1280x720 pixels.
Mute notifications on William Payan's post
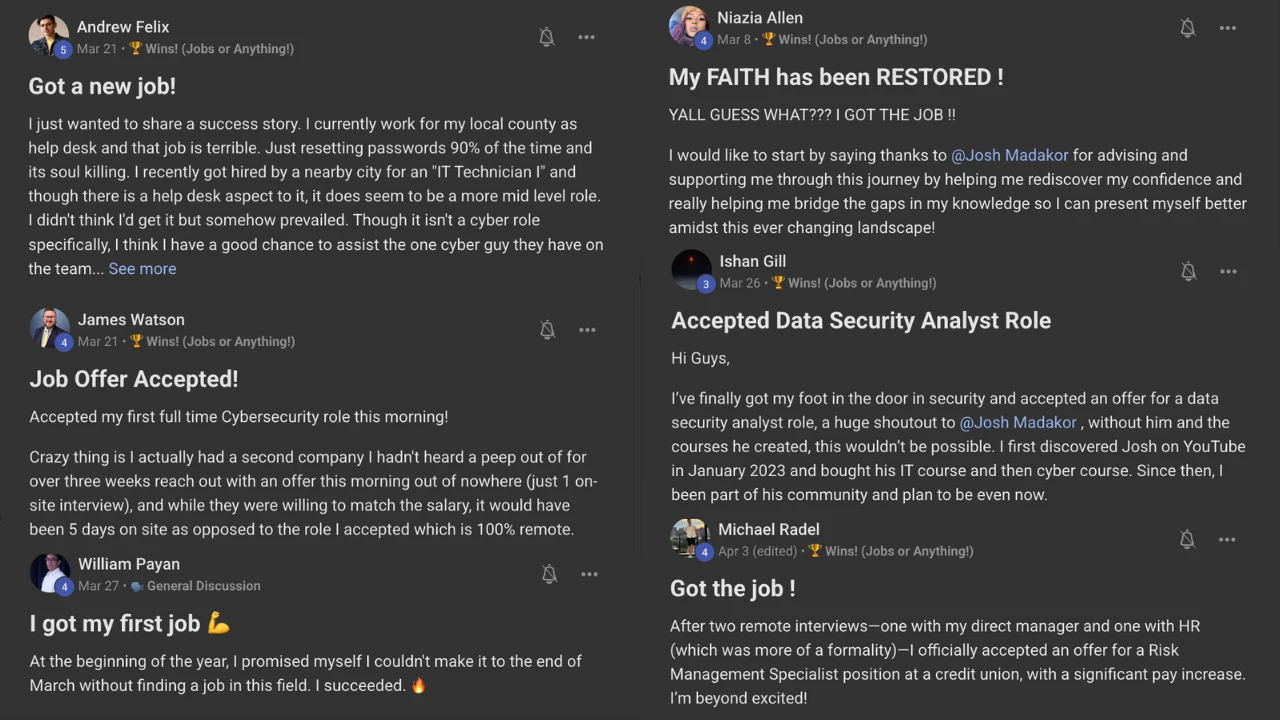pyautogui.click(x=549, y=574)
